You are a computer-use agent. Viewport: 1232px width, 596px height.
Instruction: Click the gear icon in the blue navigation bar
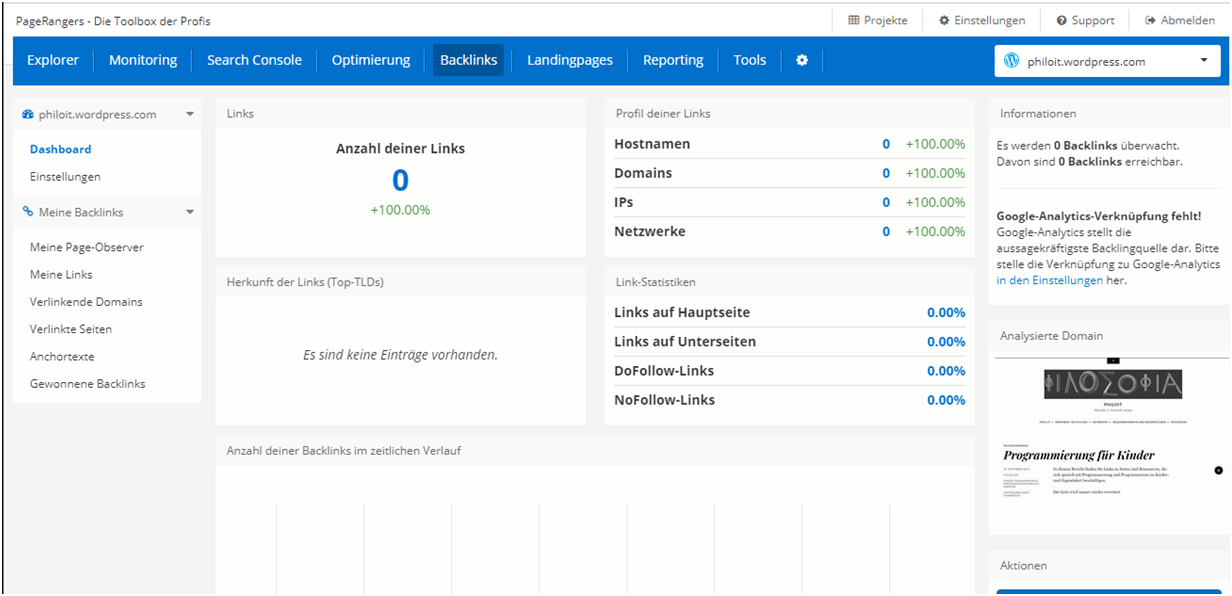[802, 60]
